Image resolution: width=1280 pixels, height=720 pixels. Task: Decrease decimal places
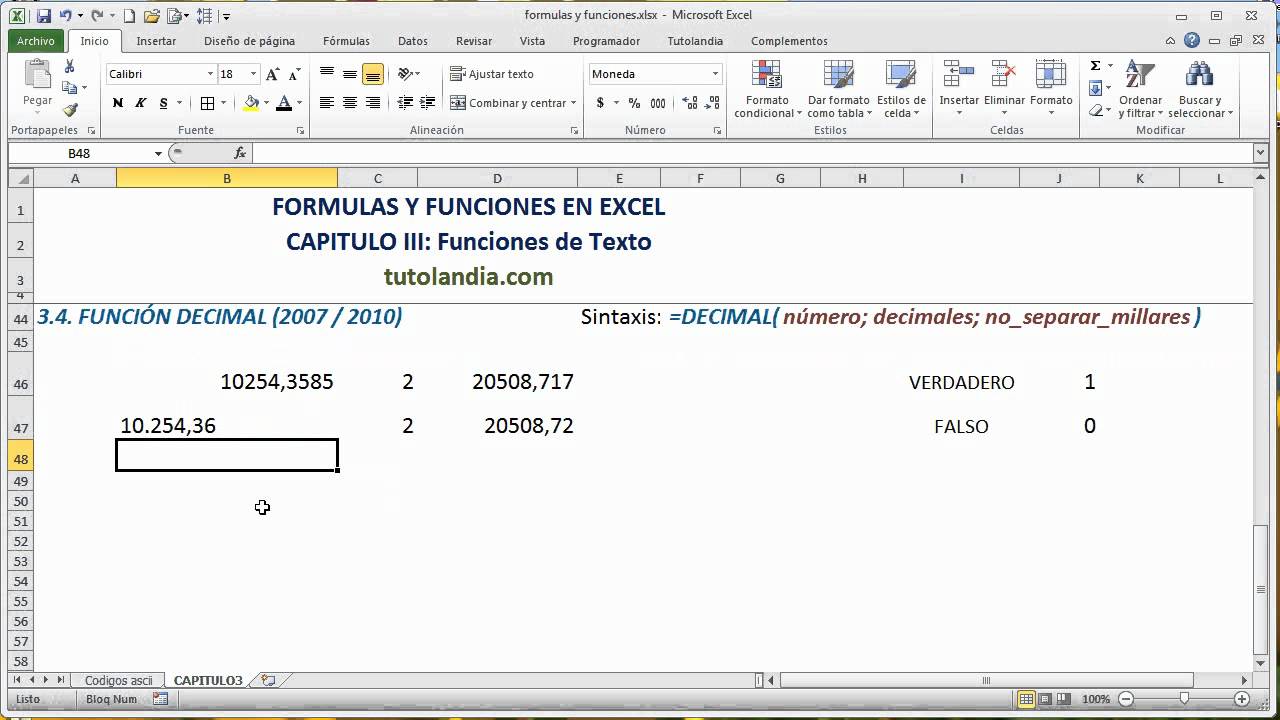[x=710, y=103]
